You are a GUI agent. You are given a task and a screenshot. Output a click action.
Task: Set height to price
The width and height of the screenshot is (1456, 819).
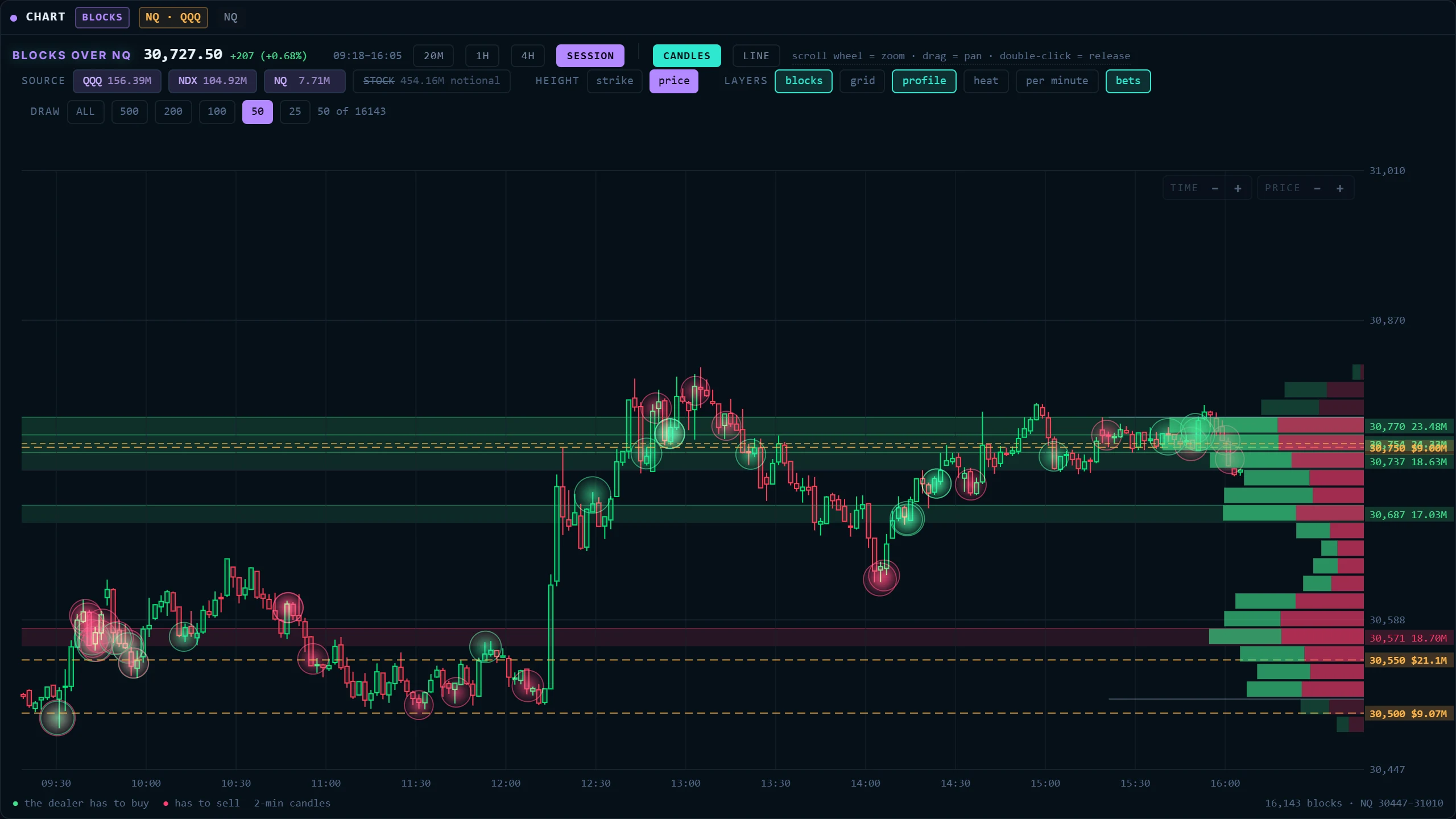pyautogui.click(x=674, y=81)
